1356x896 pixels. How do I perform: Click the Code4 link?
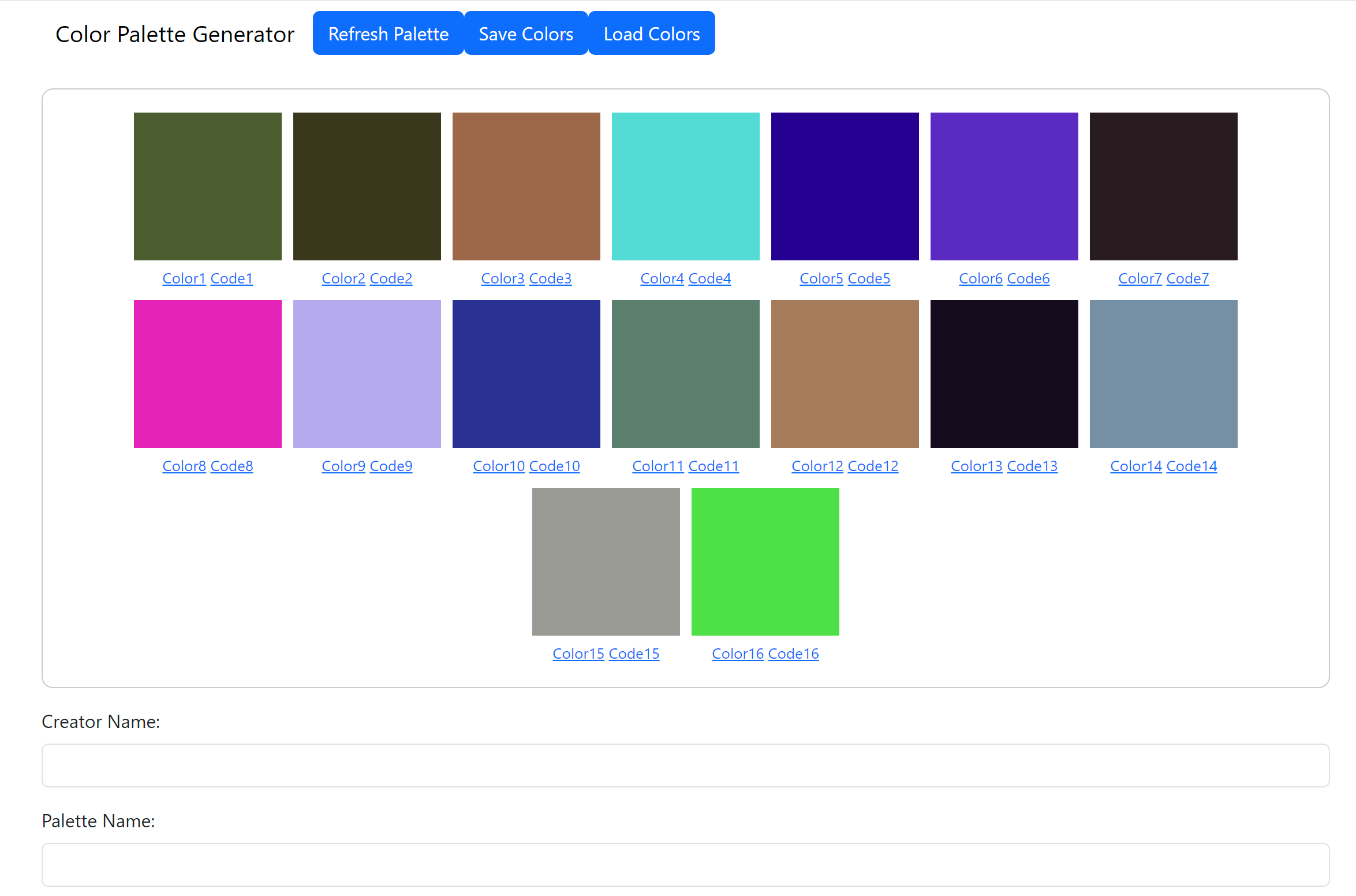pyautogui.click(x=709, y=278)
